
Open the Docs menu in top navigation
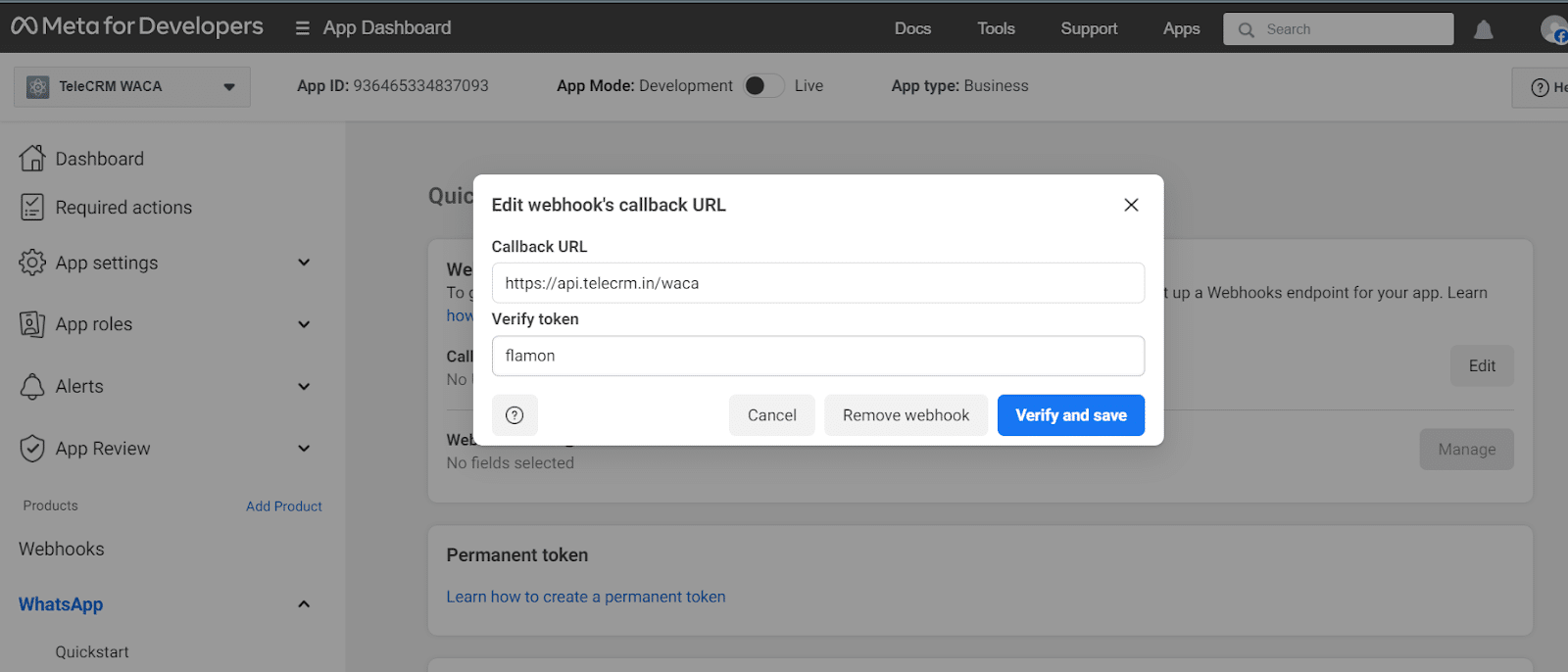pos(912,28)
